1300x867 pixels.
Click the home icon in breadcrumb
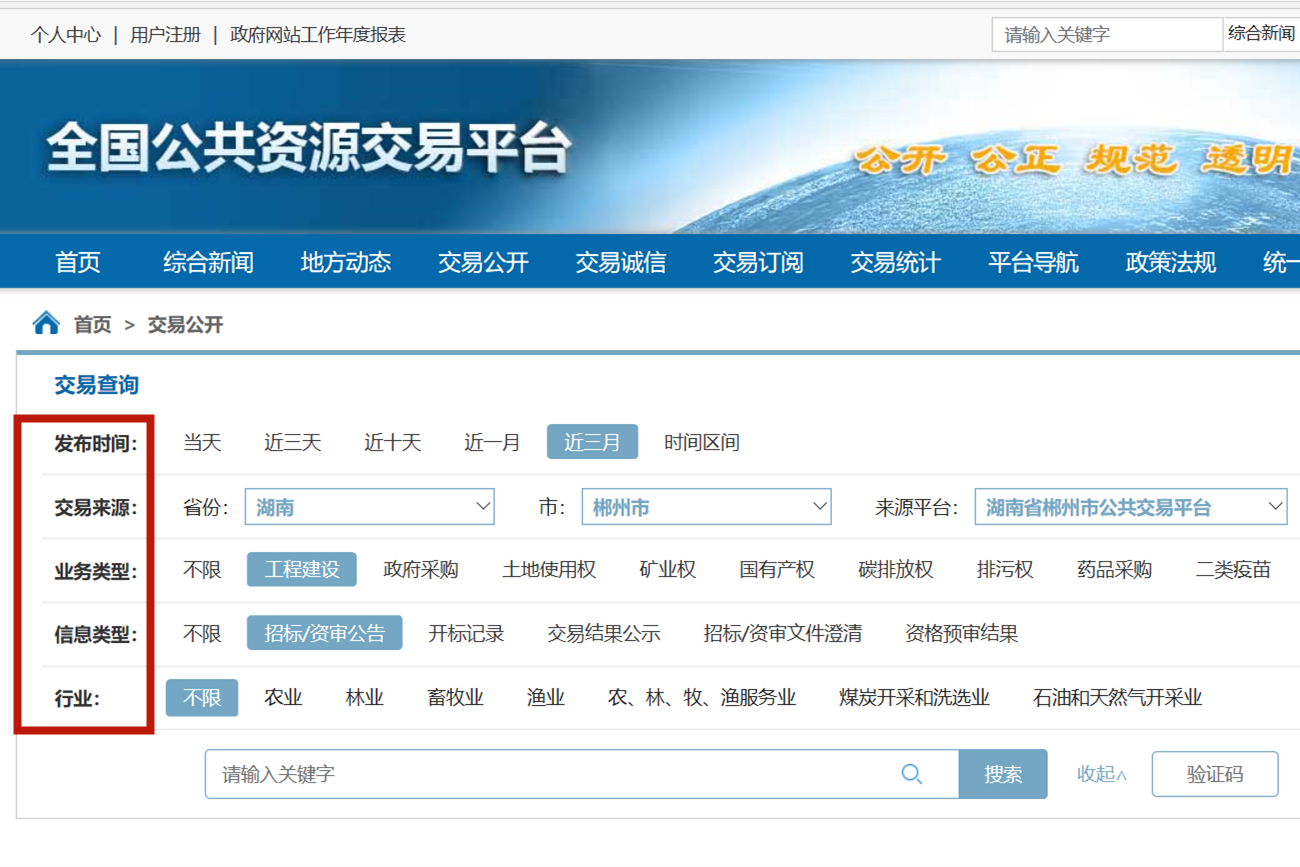click(x=46, y=323)
